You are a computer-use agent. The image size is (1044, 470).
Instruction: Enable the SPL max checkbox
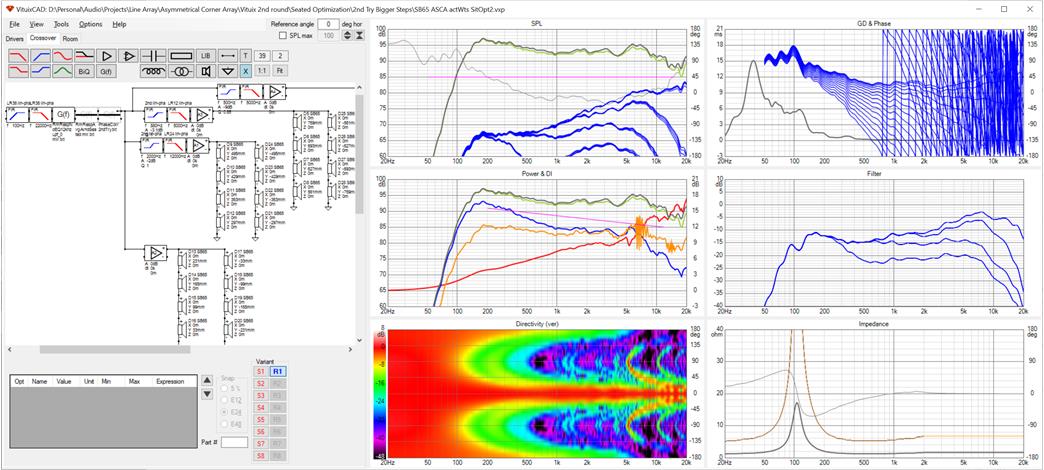coord(283,35)
